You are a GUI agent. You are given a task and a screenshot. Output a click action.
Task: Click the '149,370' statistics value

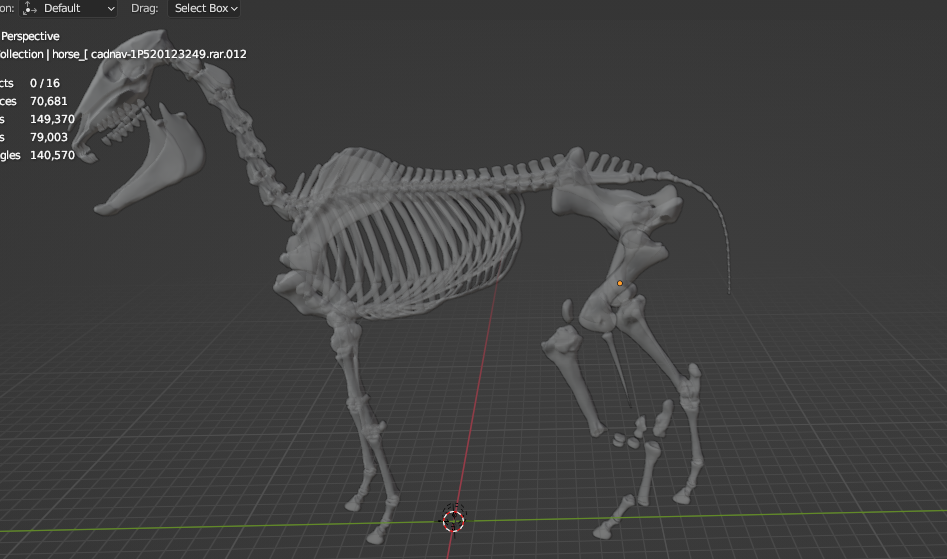[x=53, y=120]
